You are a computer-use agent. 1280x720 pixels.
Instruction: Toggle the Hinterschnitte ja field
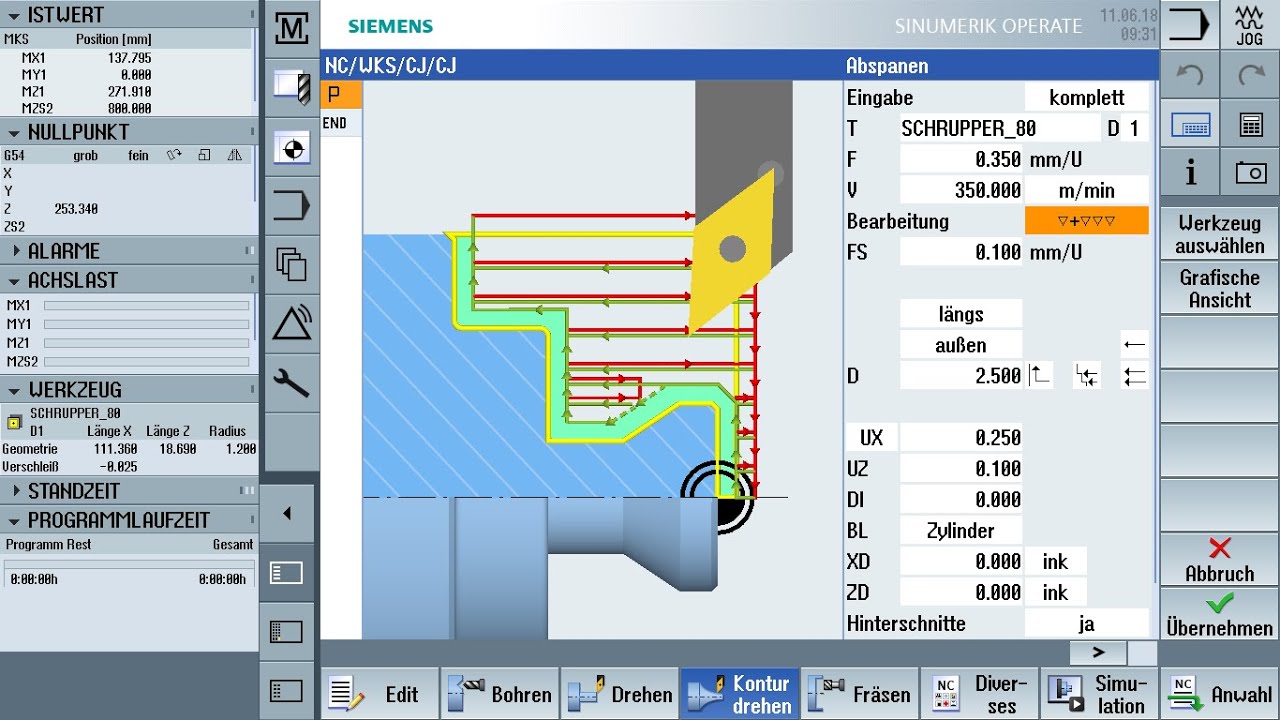(x=1086, y=624)
